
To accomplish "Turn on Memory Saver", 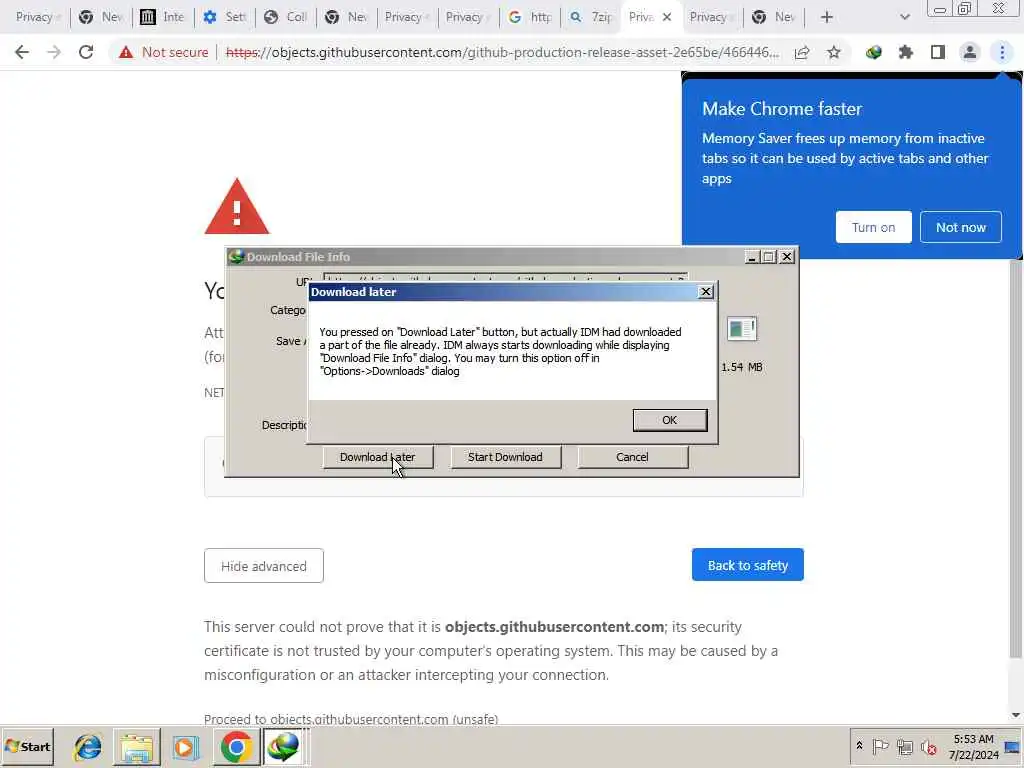I will click(x=873, y=227).
